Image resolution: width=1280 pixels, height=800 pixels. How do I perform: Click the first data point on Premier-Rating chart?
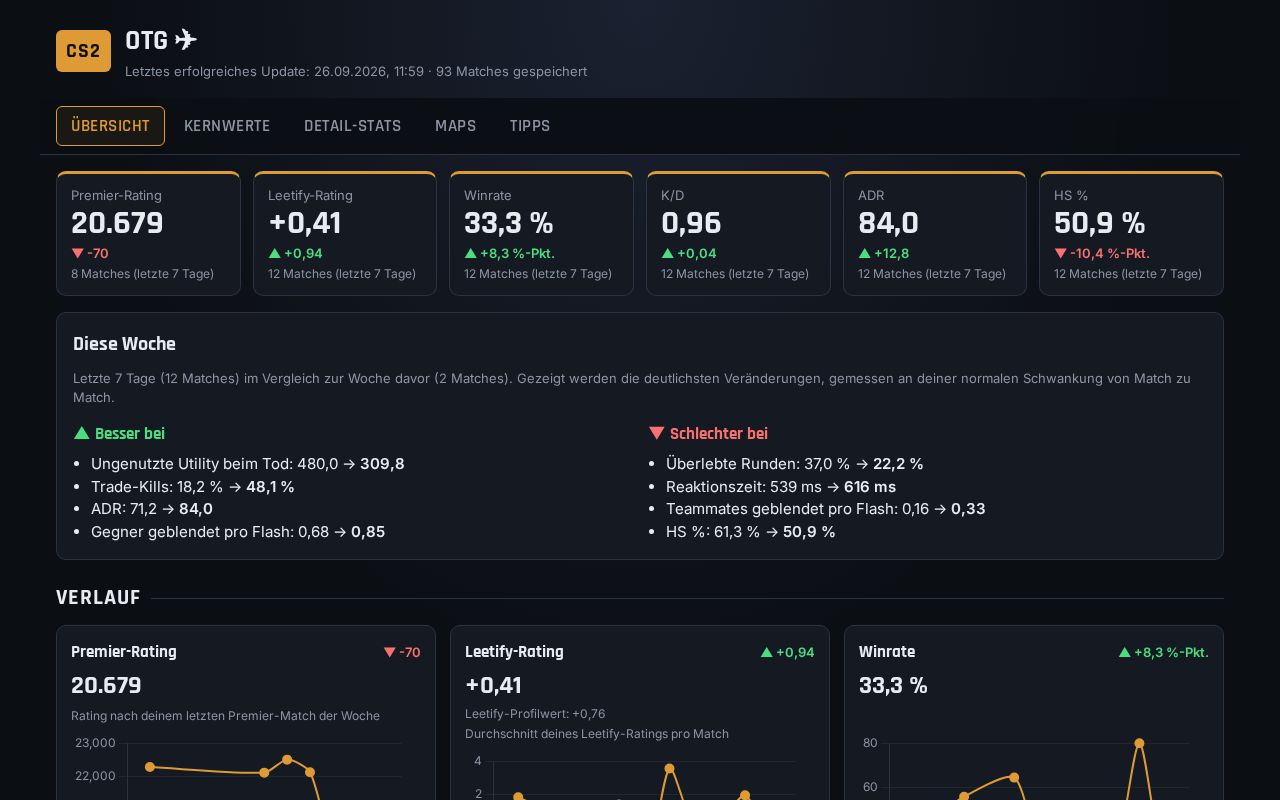point(150,767)
